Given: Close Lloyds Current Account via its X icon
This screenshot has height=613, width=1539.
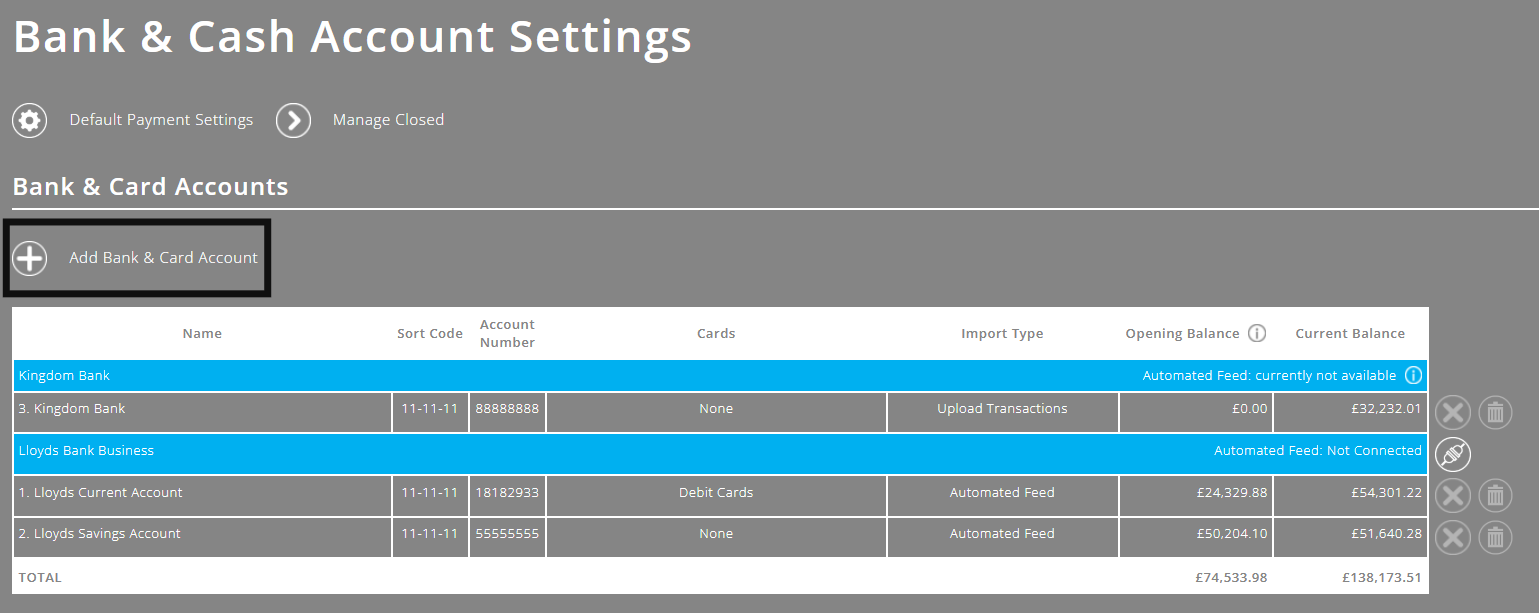Looking at the screenshot, I should click(1452, 495).
